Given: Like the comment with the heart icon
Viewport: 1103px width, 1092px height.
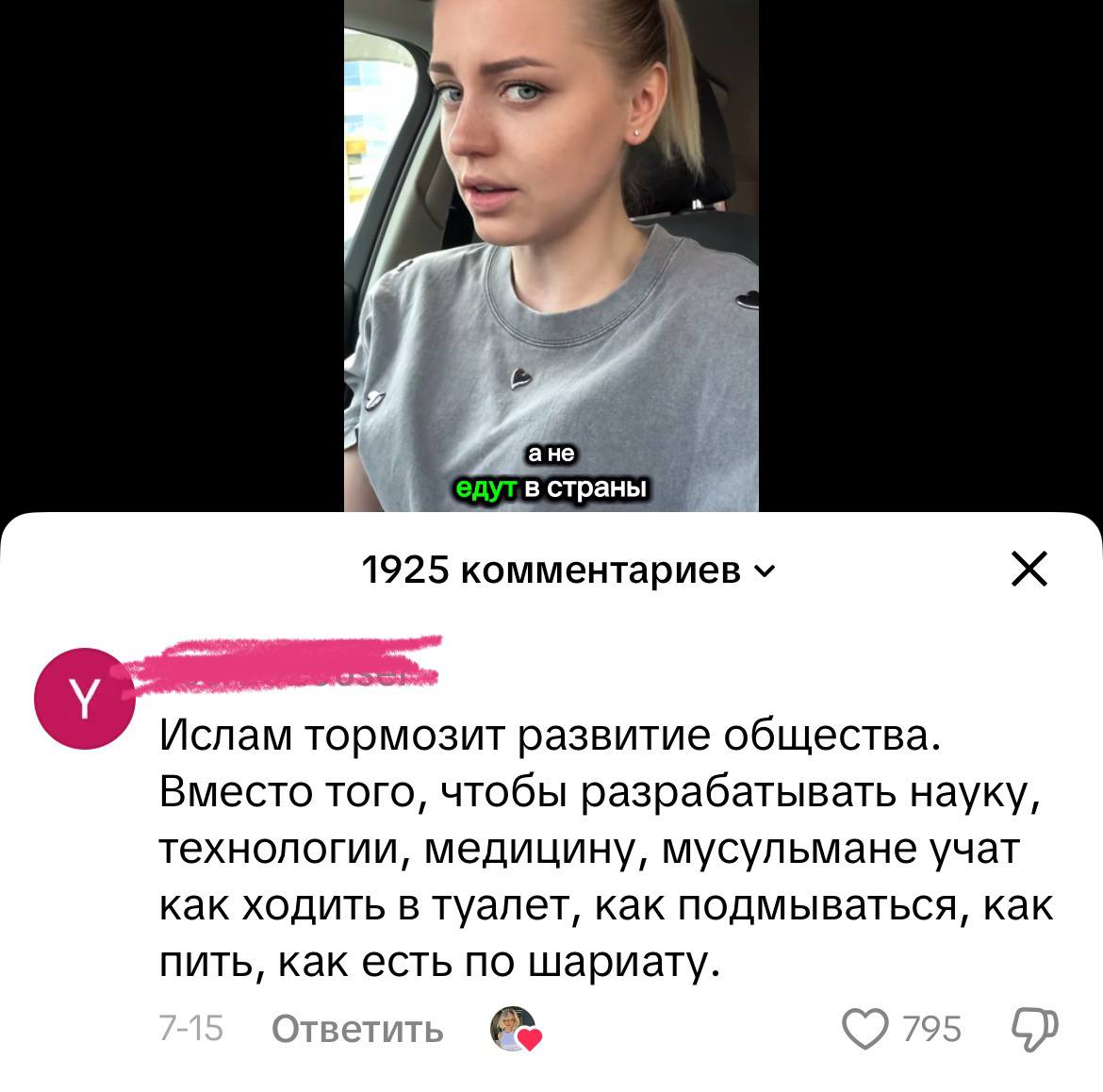Looking at the screenshot, I should [x=865, y=1029].
